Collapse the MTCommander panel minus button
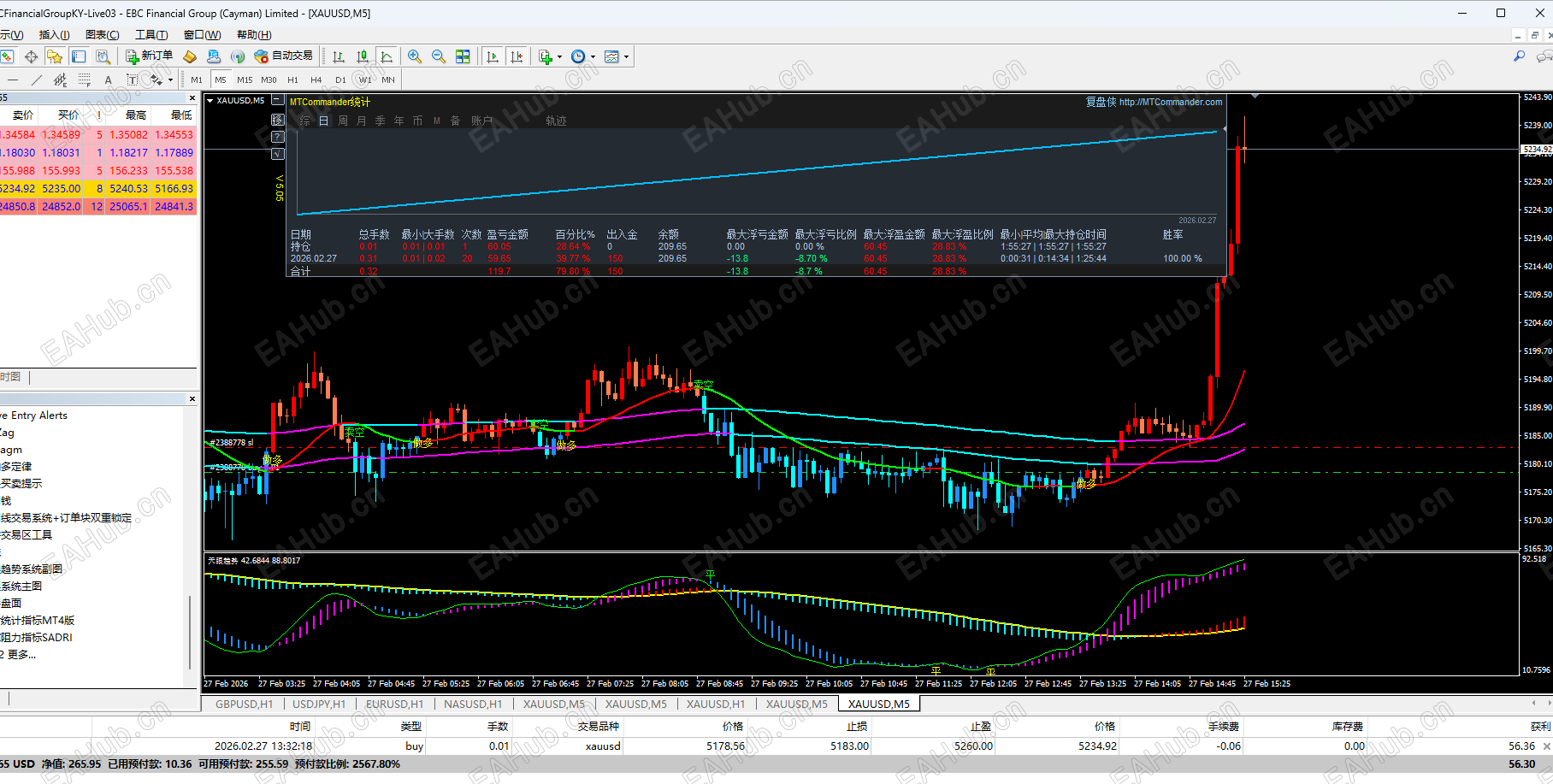Screen dimensions: 1553x784 coord(277,100)
